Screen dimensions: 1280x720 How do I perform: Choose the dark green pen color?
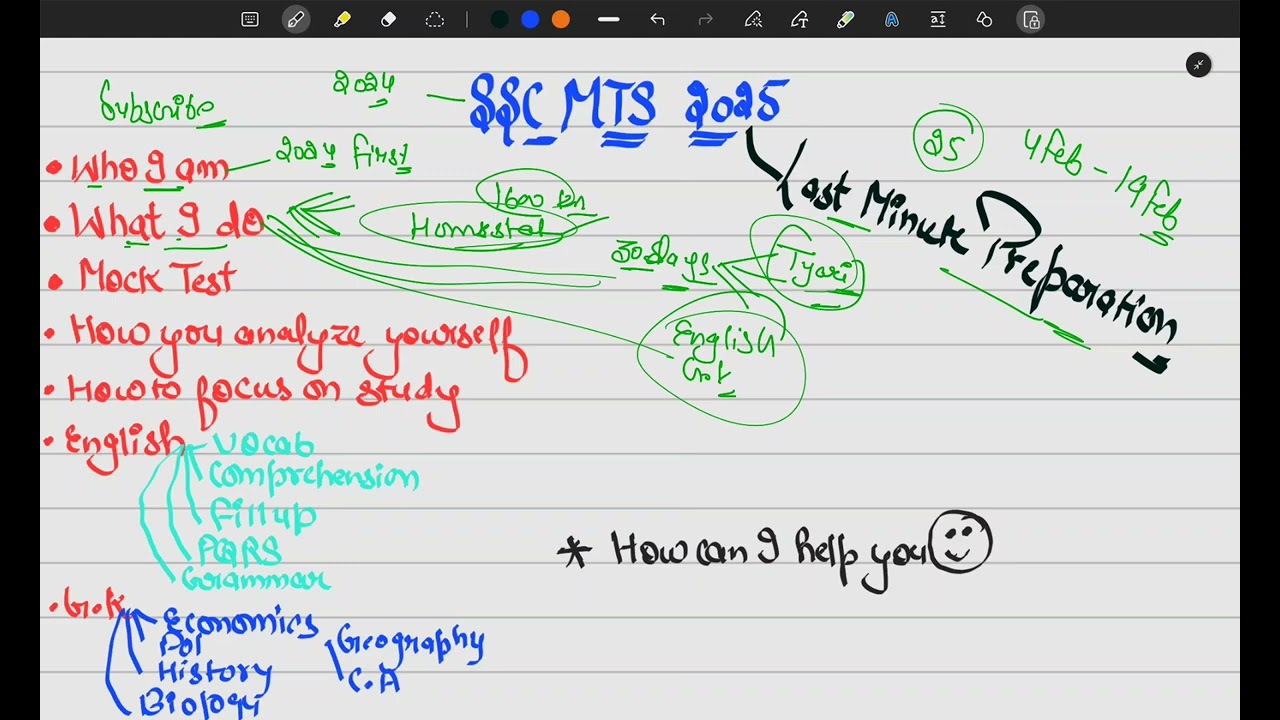point(499,19)
